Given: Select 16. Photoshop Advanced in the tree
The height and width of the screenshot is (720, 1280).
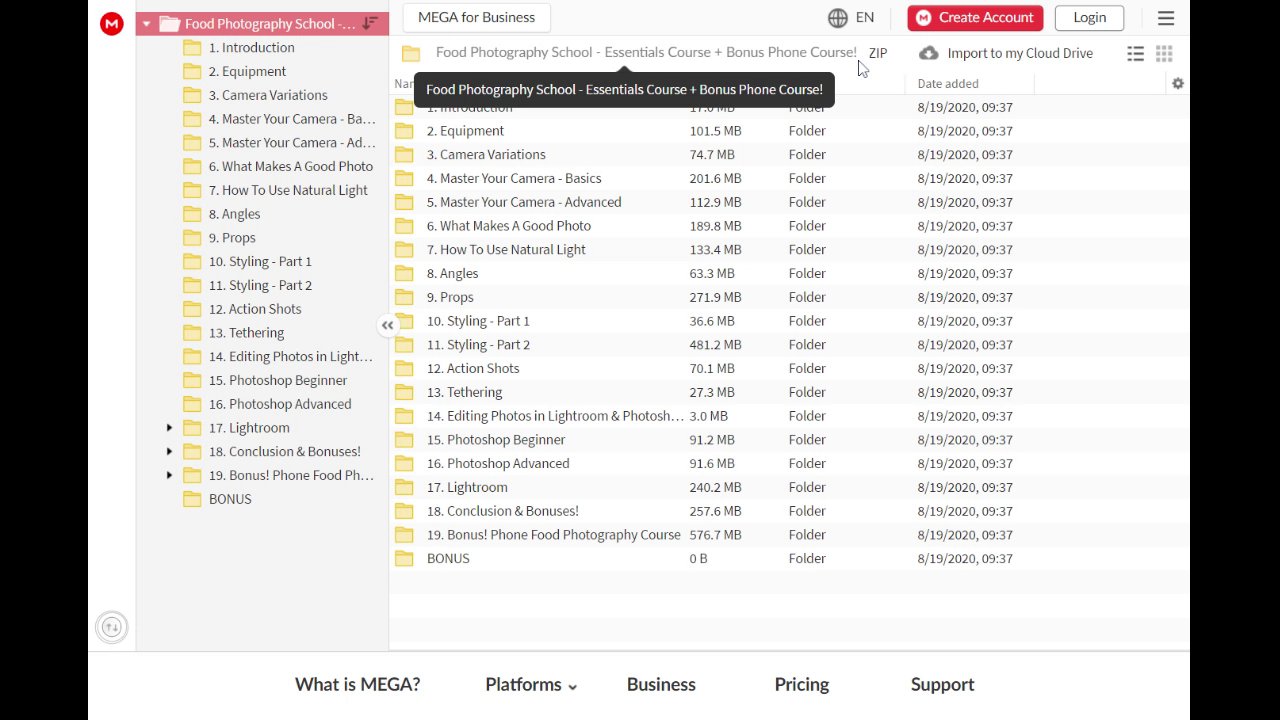Looking at the screenshot, I should pyautogui.click(x=280, y=405).
